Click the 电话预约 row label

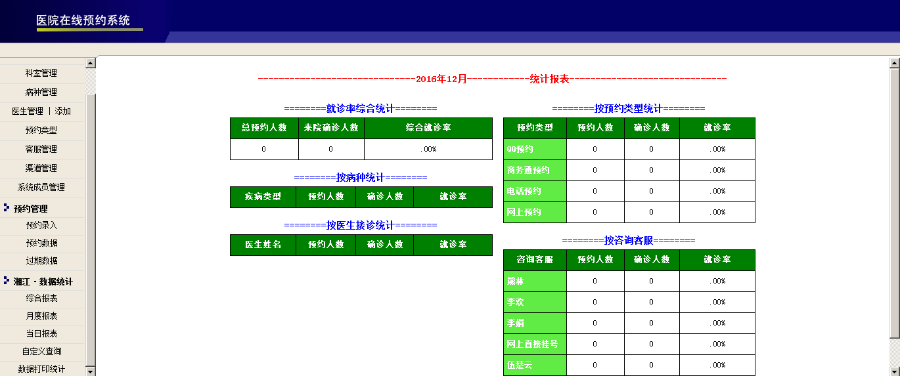(x=524, y=191)
